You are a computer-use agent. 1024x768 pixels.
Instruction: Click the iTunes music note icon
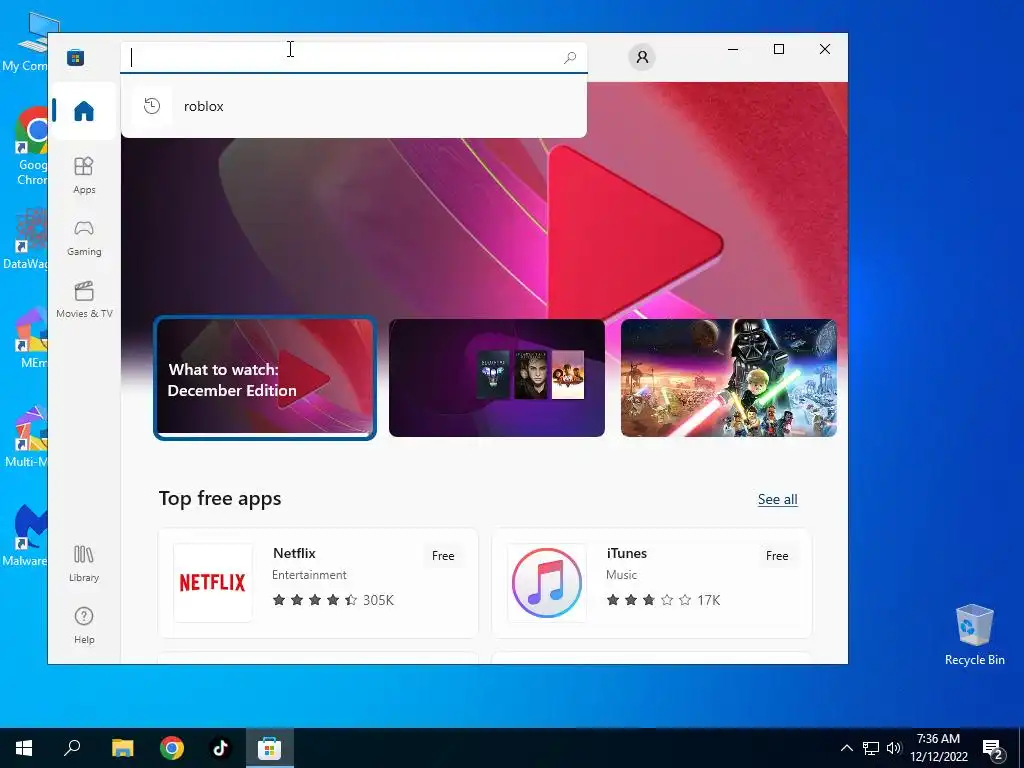click(x=547, y=583)
